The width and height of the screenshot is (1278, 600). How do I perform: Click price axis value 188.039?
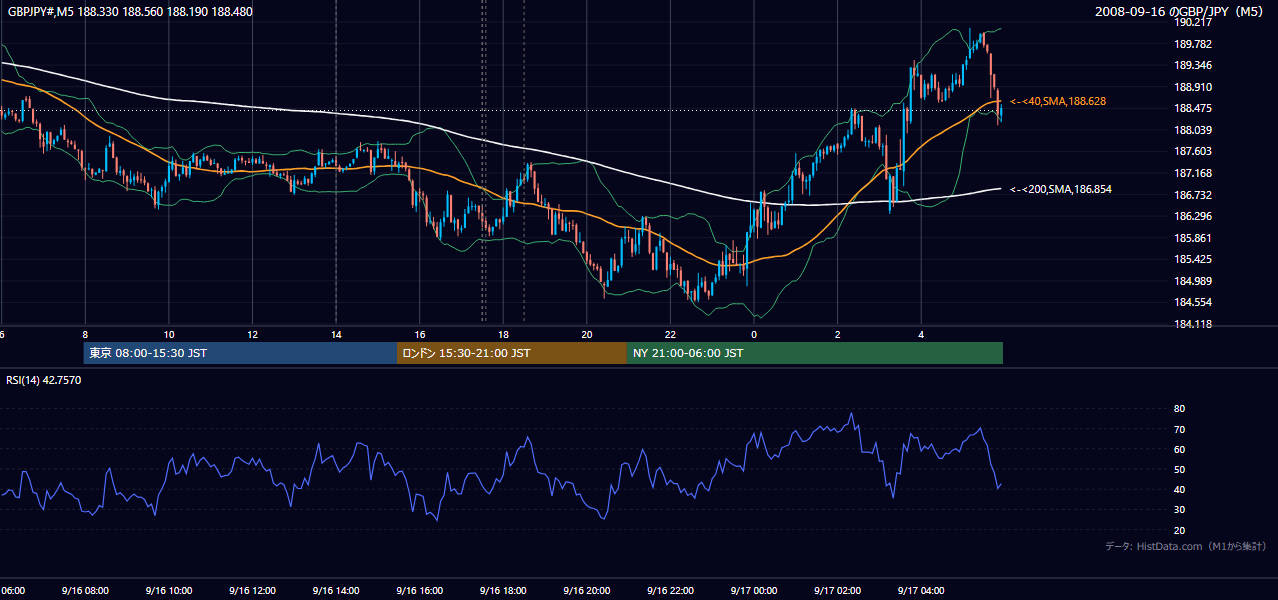(1192, 130)
